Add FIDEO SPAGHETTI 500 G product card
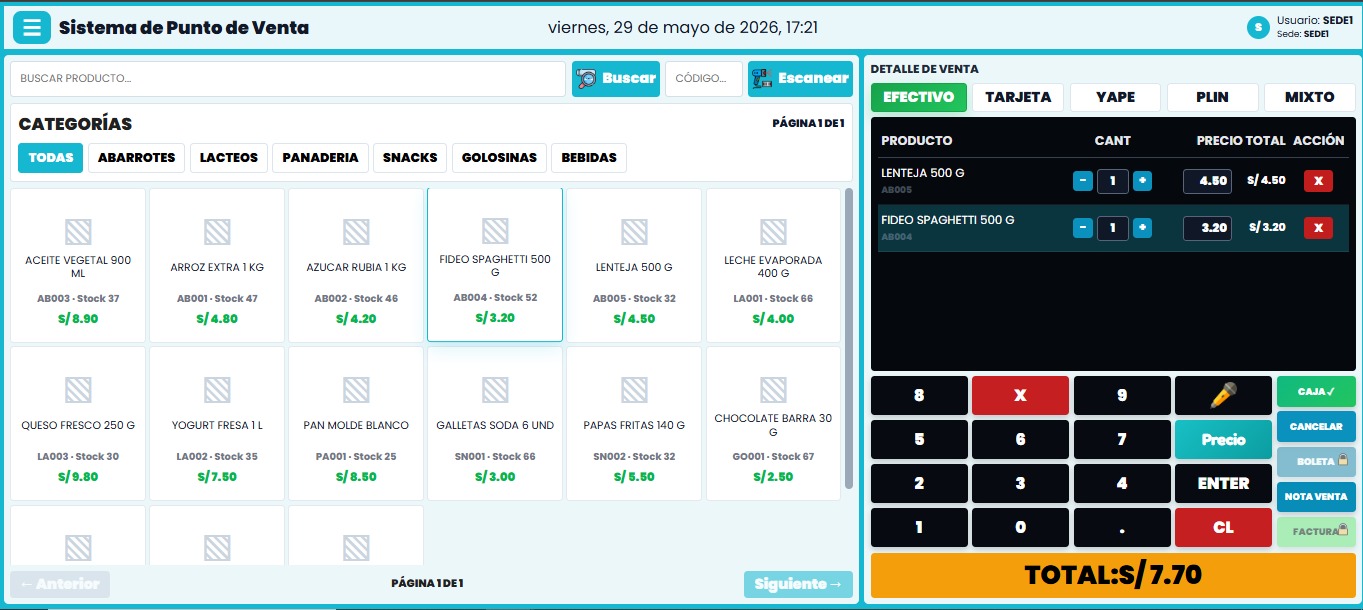The height and width of the screenshot is (610, 1363). (x=495, y=265)
